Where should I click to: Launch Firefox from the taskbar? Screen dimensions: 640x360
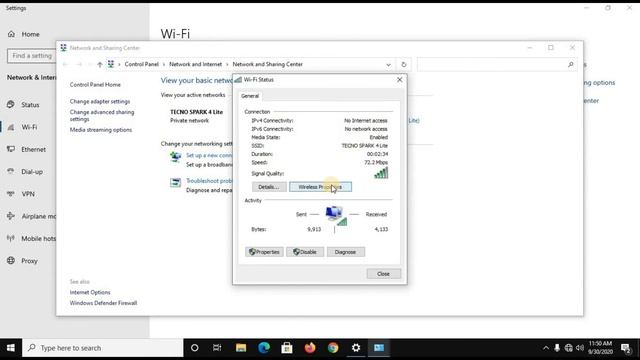pyautogui.click(x=310, y=348)
